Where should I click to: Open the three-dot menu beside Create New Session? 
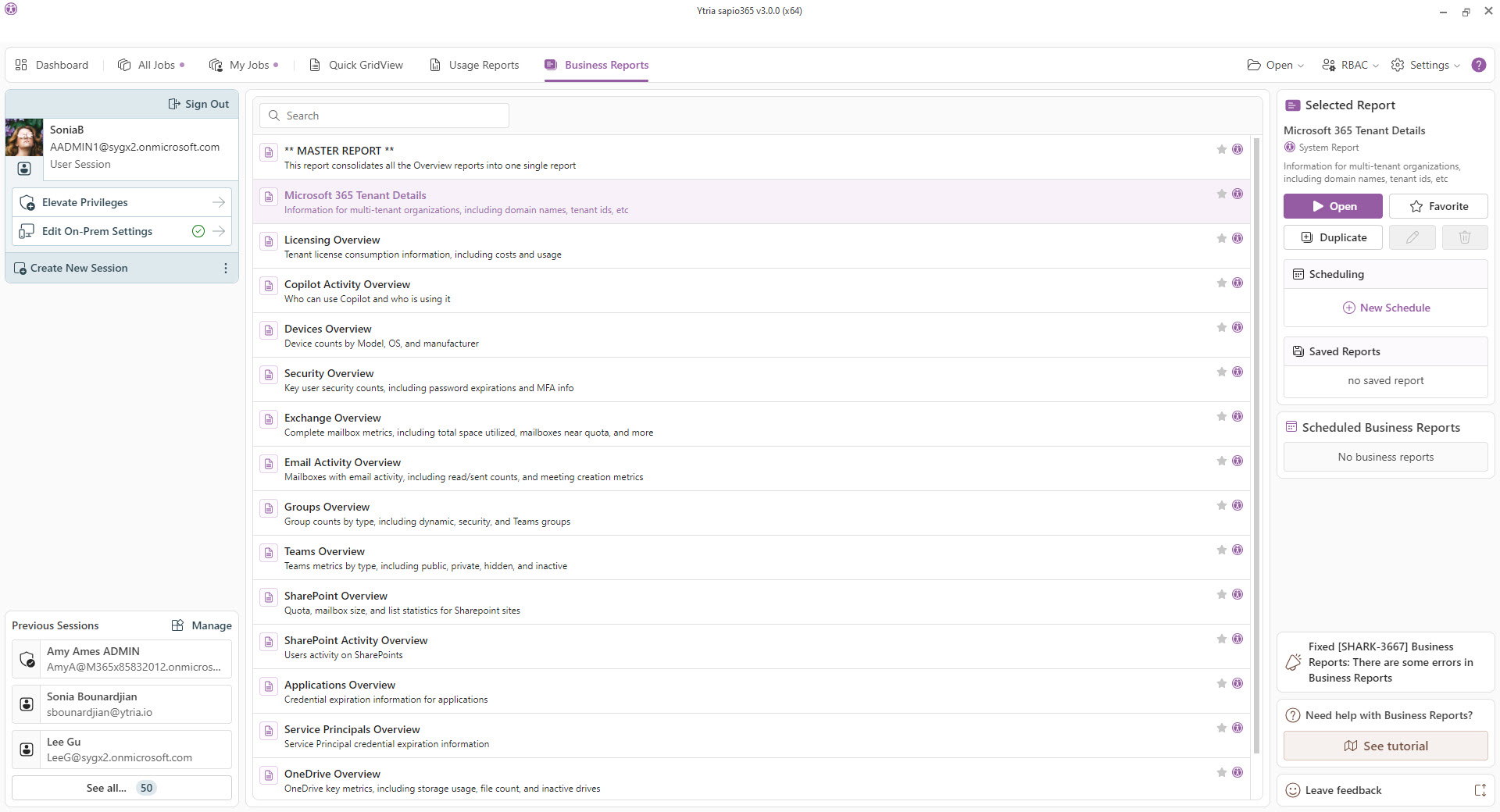(x=226, y=268)
